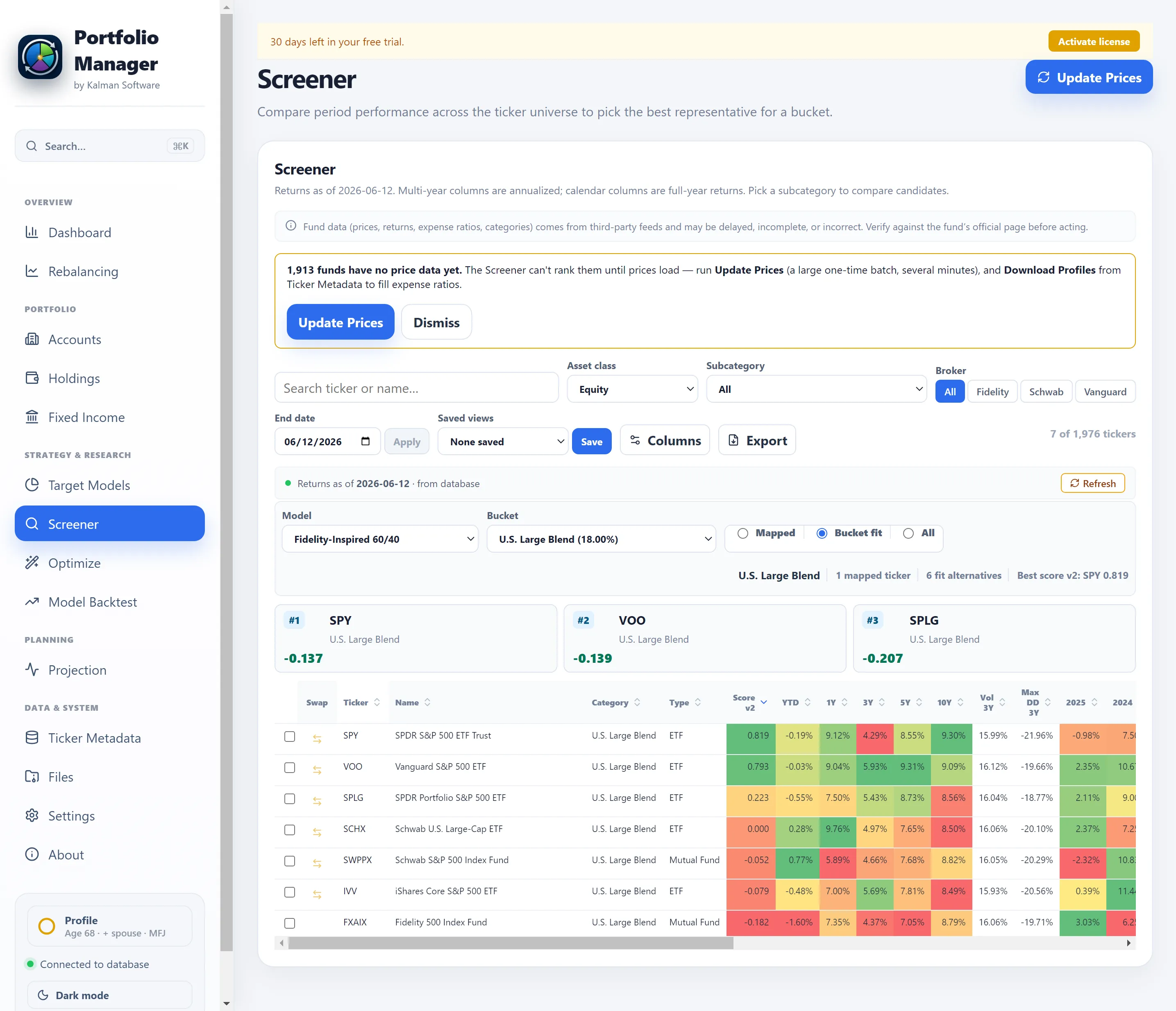Click the table's horizontal scrollbar thumb
The width and height of the screenshot is (1176, 1011).
510,943
